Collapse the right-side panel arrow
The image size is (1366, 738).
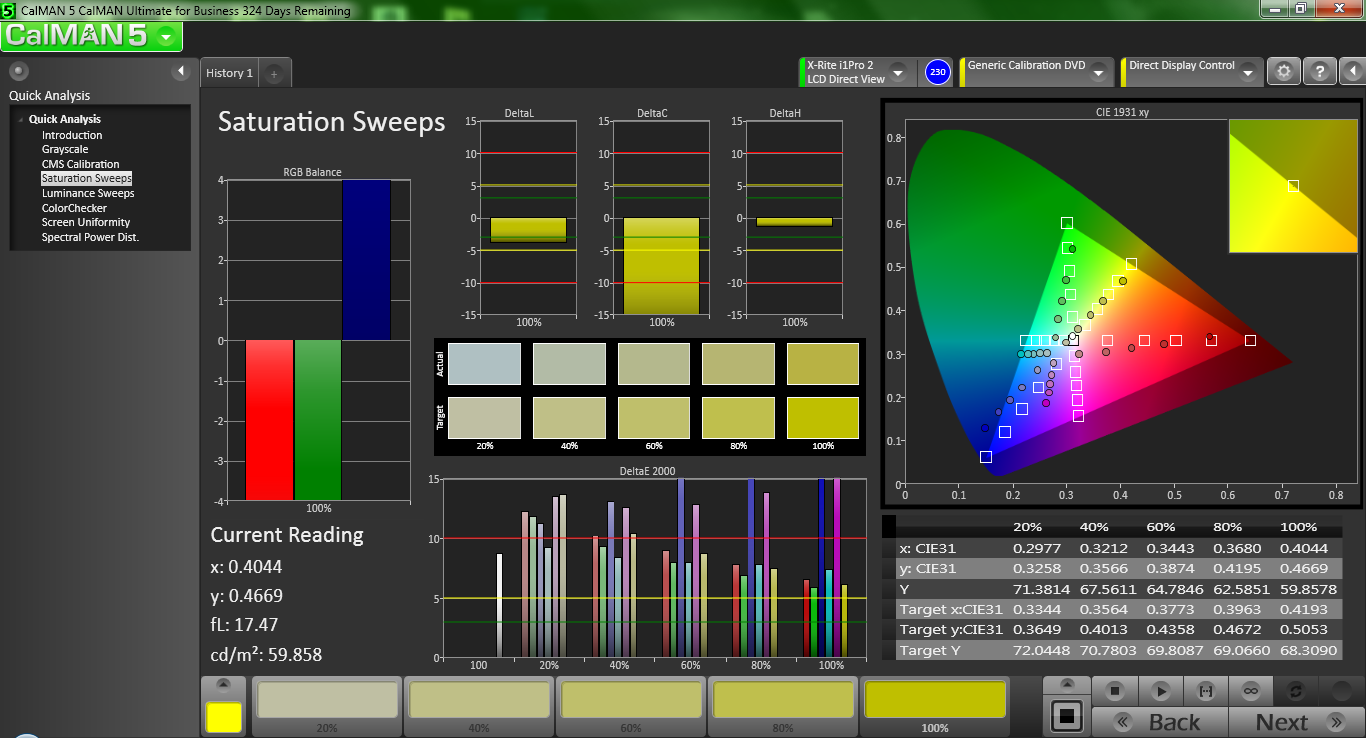tap(1351, 72)
